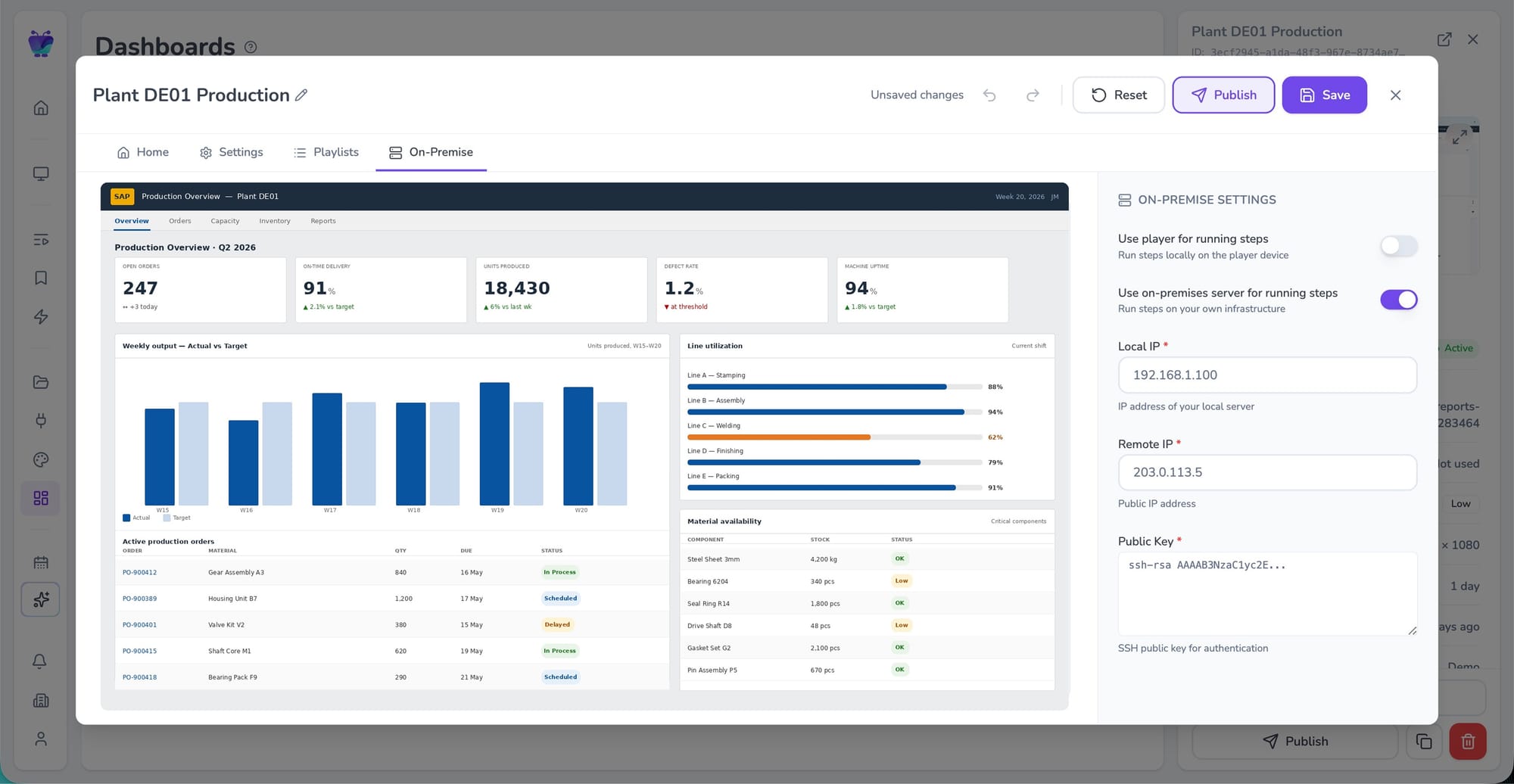The height and width of the screenshot is (784, 1514).
Task: Close the dashboard editor dialog
Action: [1396, 95]
